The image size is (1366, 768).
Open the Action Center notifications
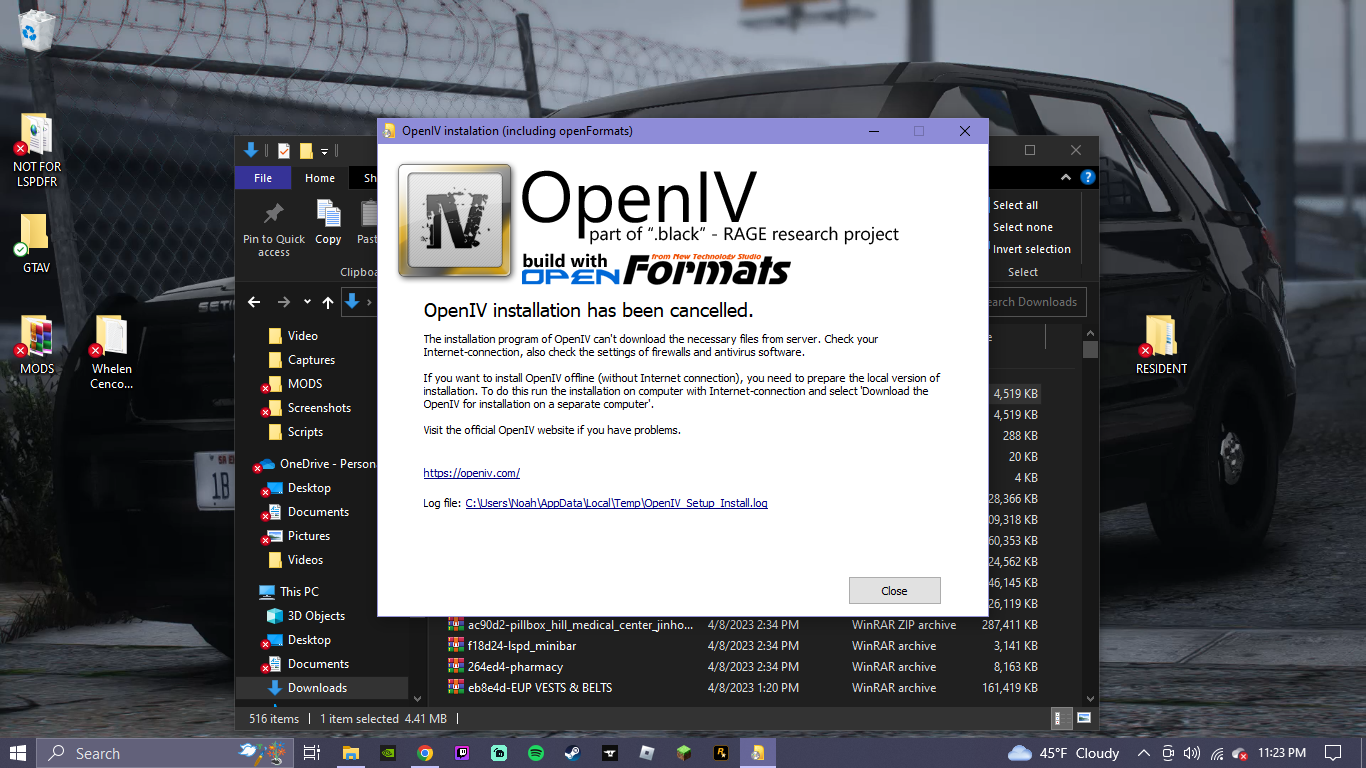1333,753
